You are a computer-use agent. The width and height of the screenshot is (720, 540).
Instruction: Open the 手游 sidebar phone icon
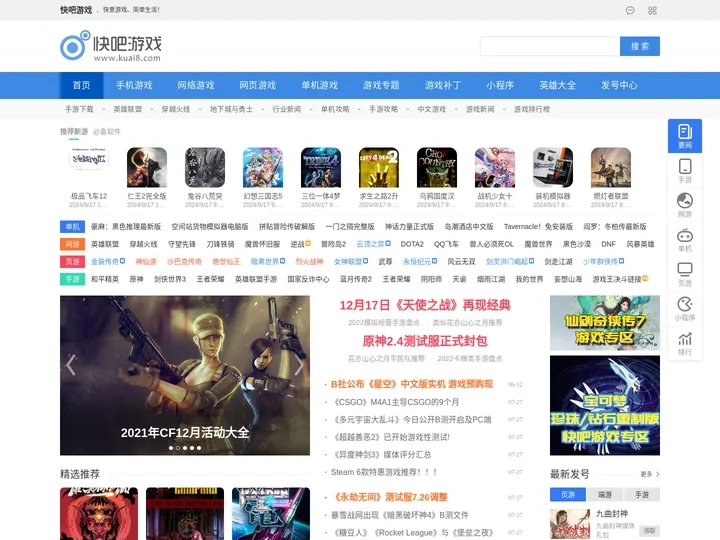(x=685, y=170)
